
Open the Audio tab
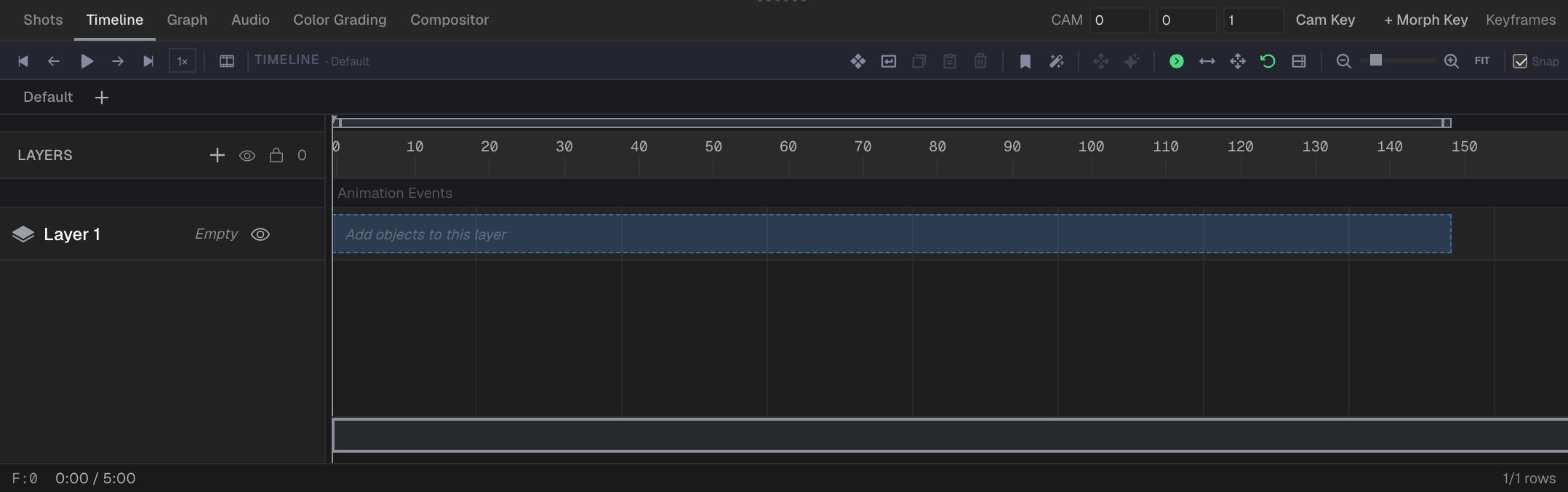(x=250, y=20)
